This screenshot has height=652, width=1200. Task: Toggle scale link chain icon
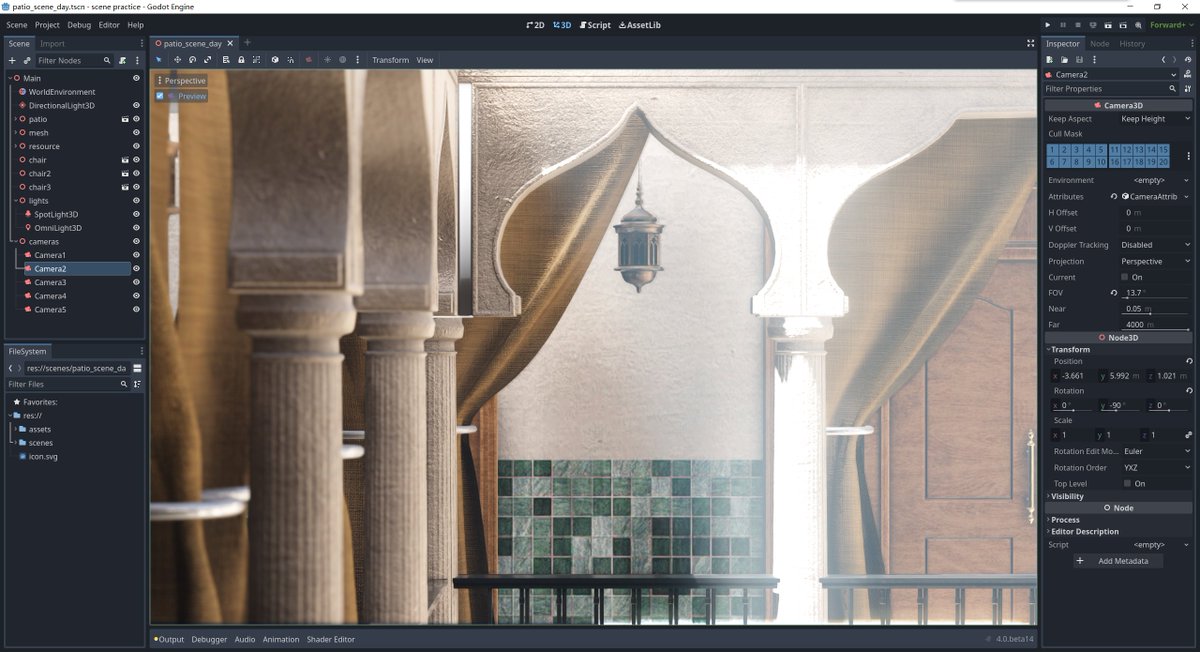click(1188, 435)
